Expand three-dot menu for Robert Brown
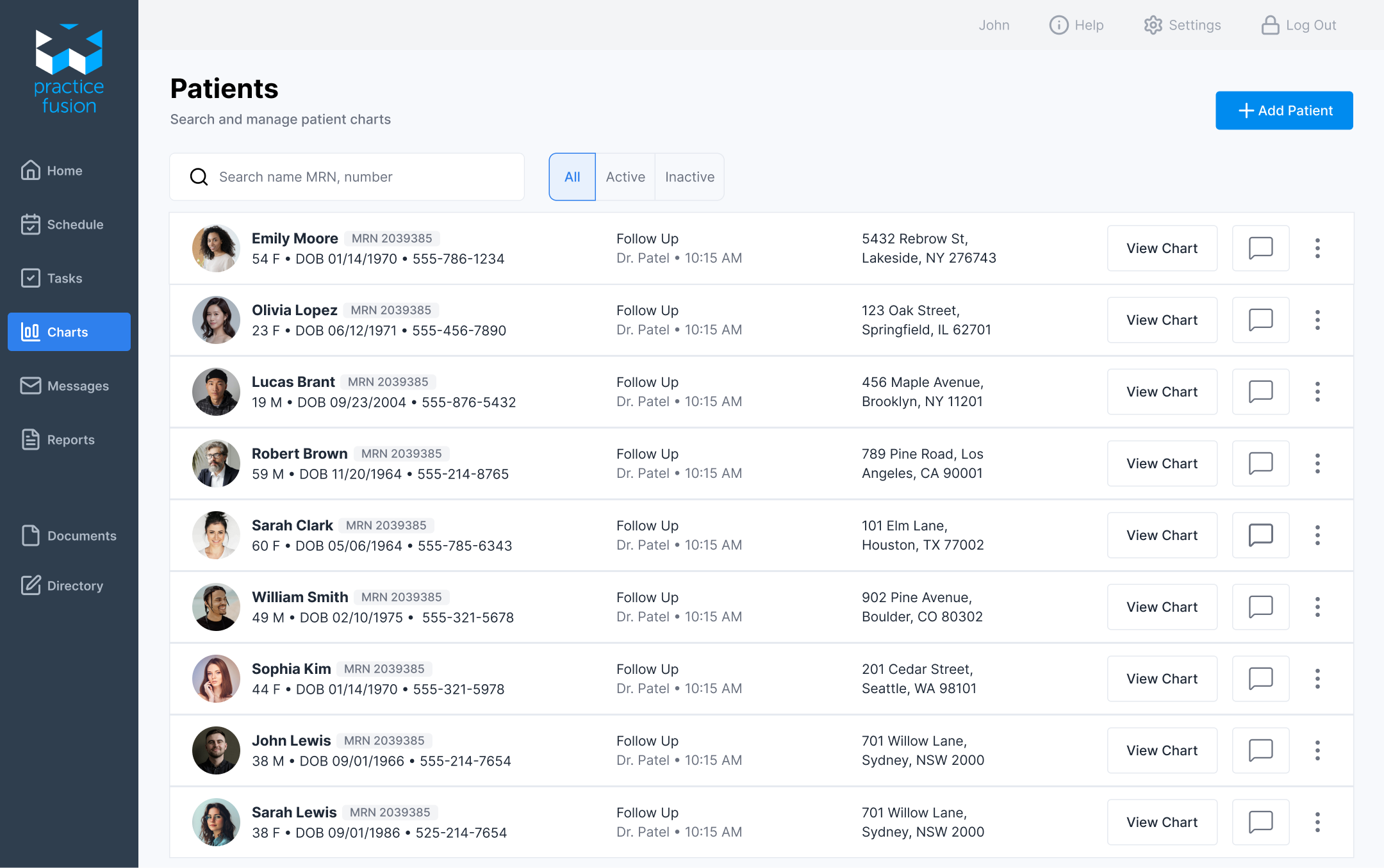The image size is (1384, 868). (1317, 463)
